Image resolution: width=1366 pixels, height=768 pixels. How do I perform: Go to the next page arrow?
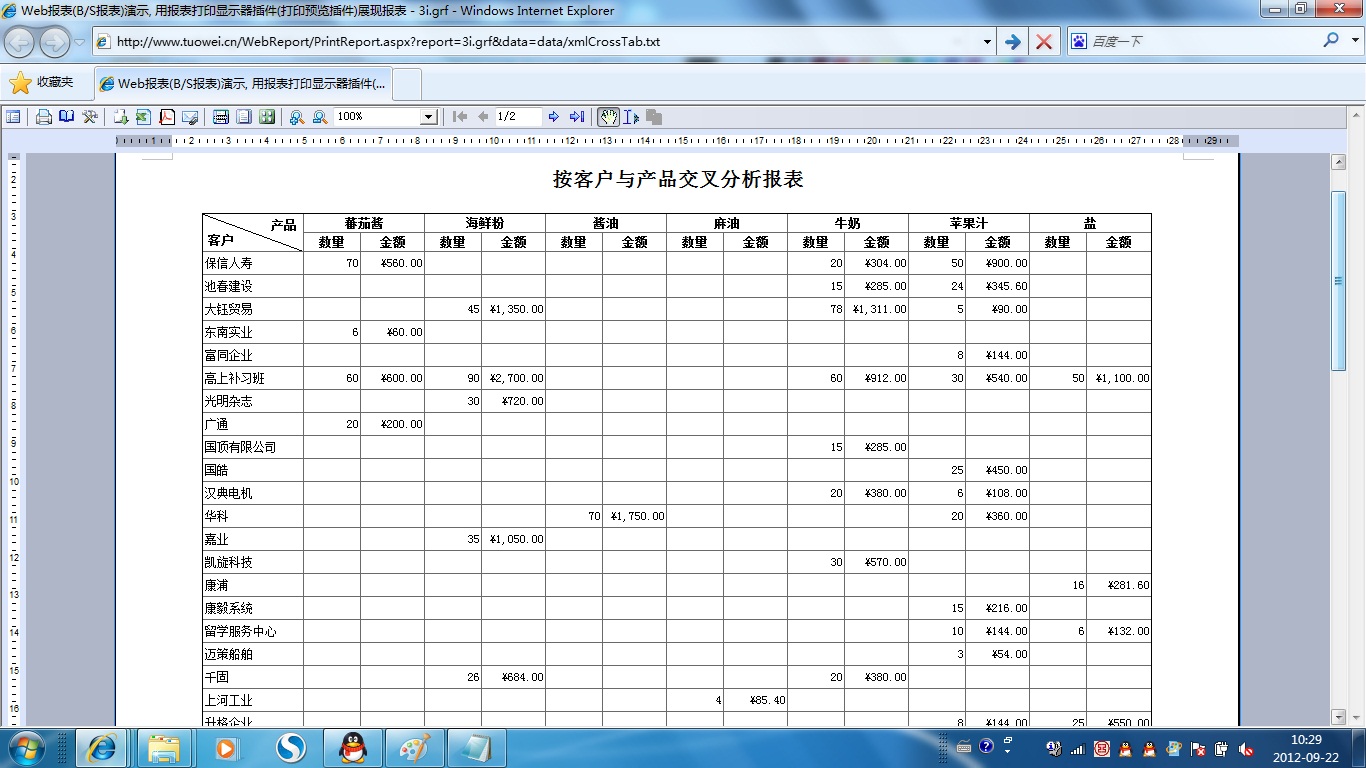tap(554, 117)
